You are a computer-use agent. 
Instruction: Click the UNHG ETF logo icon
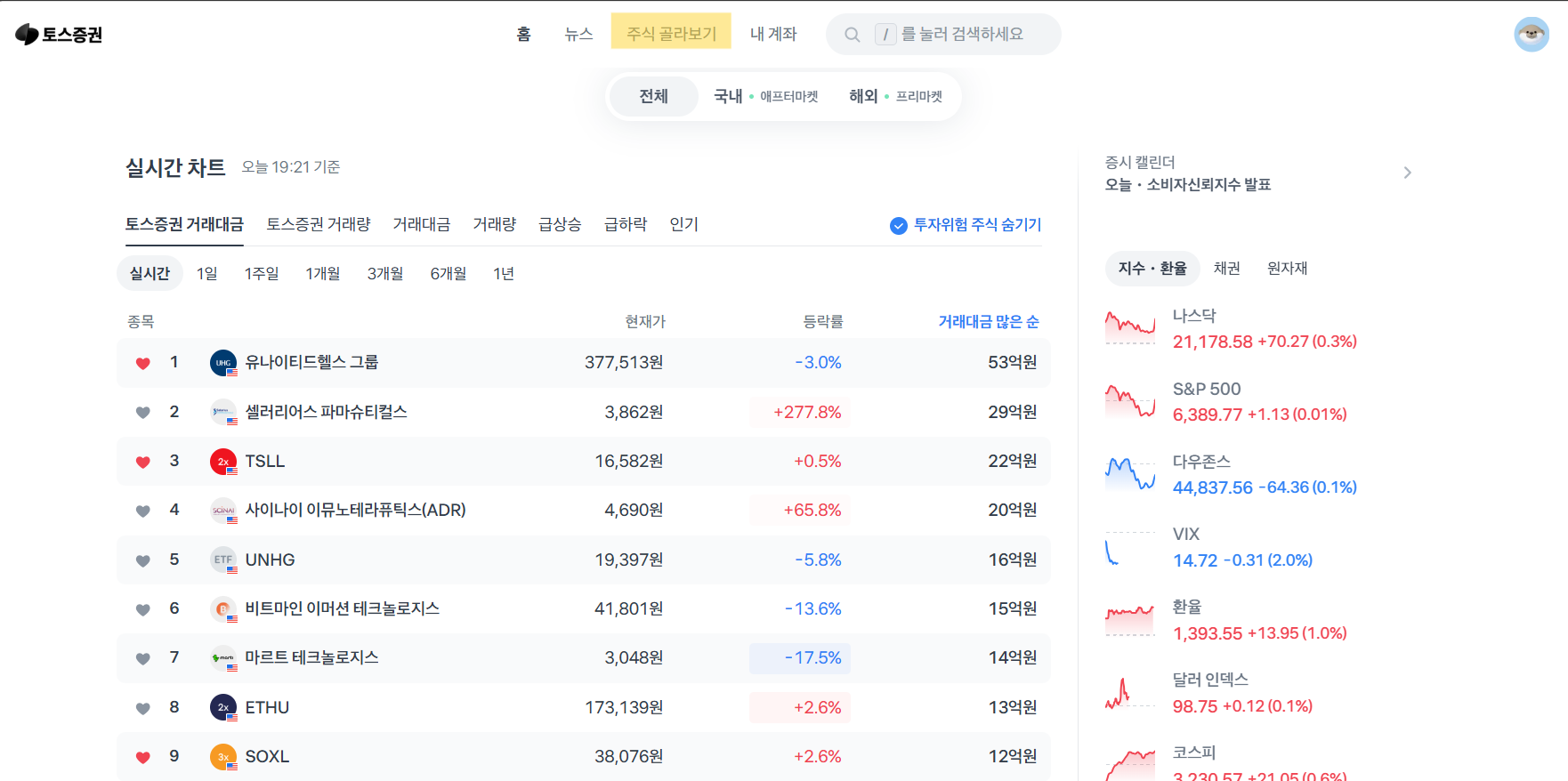coord(223,560)
